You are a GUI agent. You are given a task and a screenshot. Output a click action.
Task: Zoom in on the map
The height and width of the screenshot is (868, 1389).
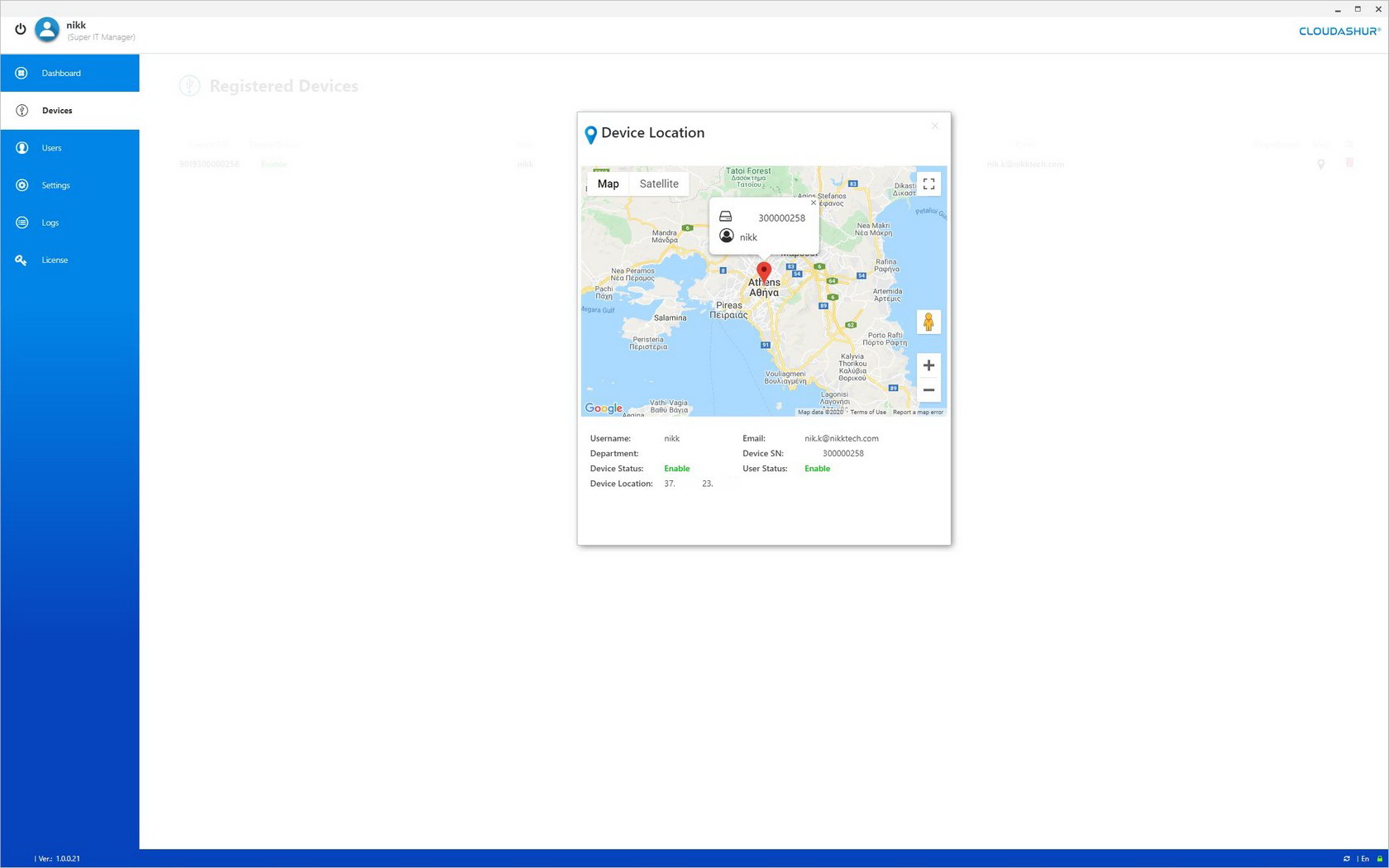point(928,365)
